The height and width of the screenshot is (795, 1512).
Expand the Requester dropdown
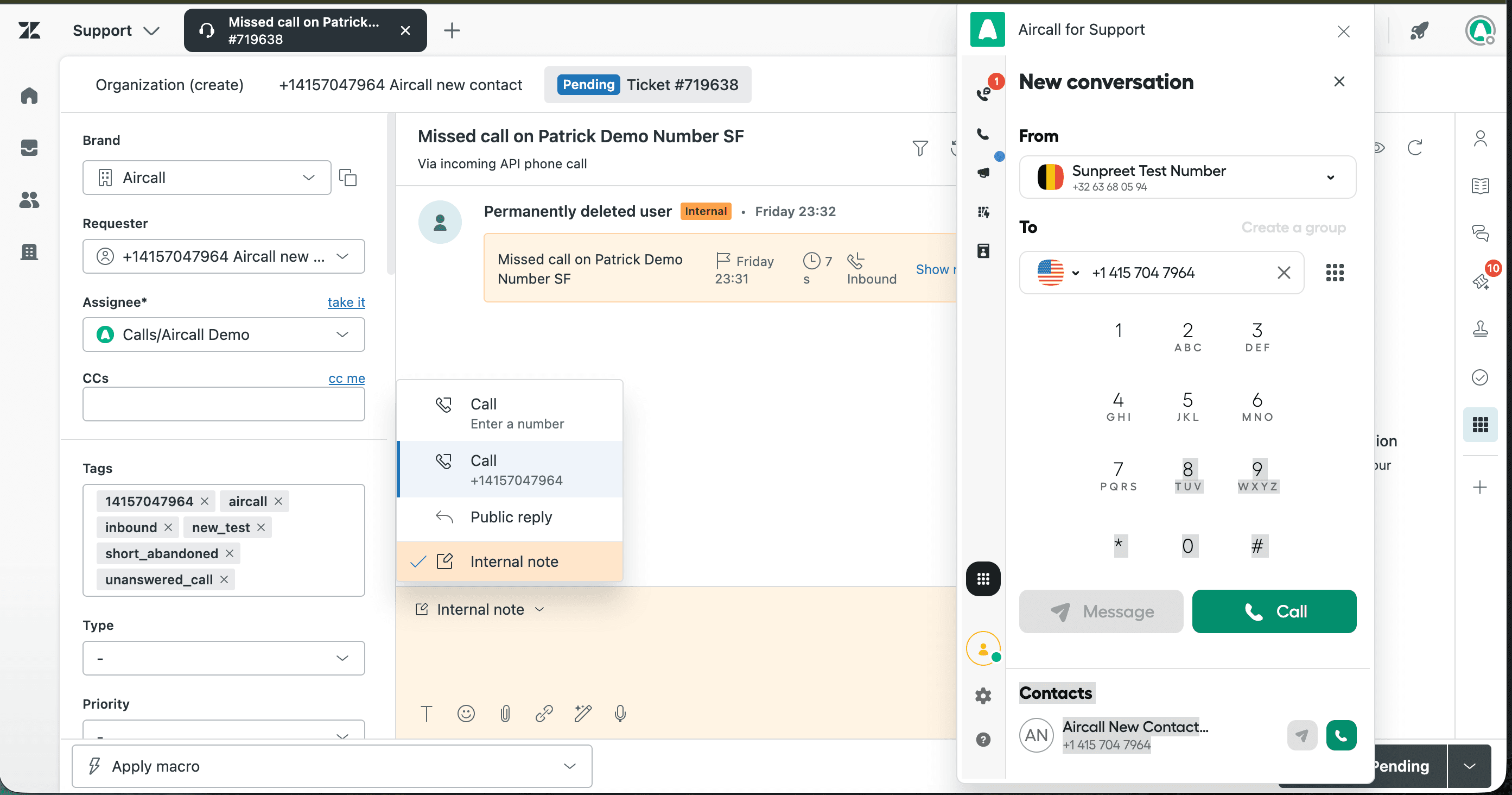(224, 256)
